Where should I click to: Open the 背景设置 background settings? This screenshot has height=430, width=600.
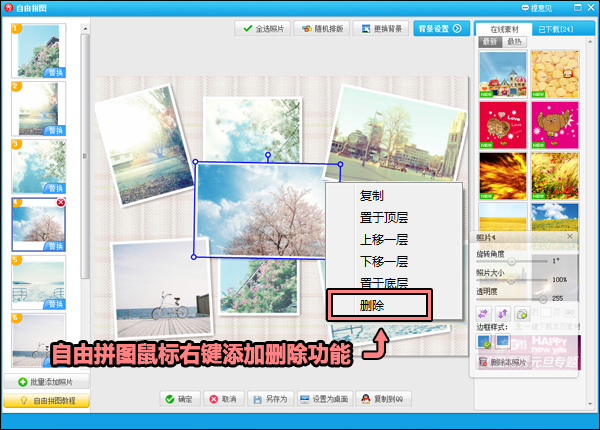[441, 29]
